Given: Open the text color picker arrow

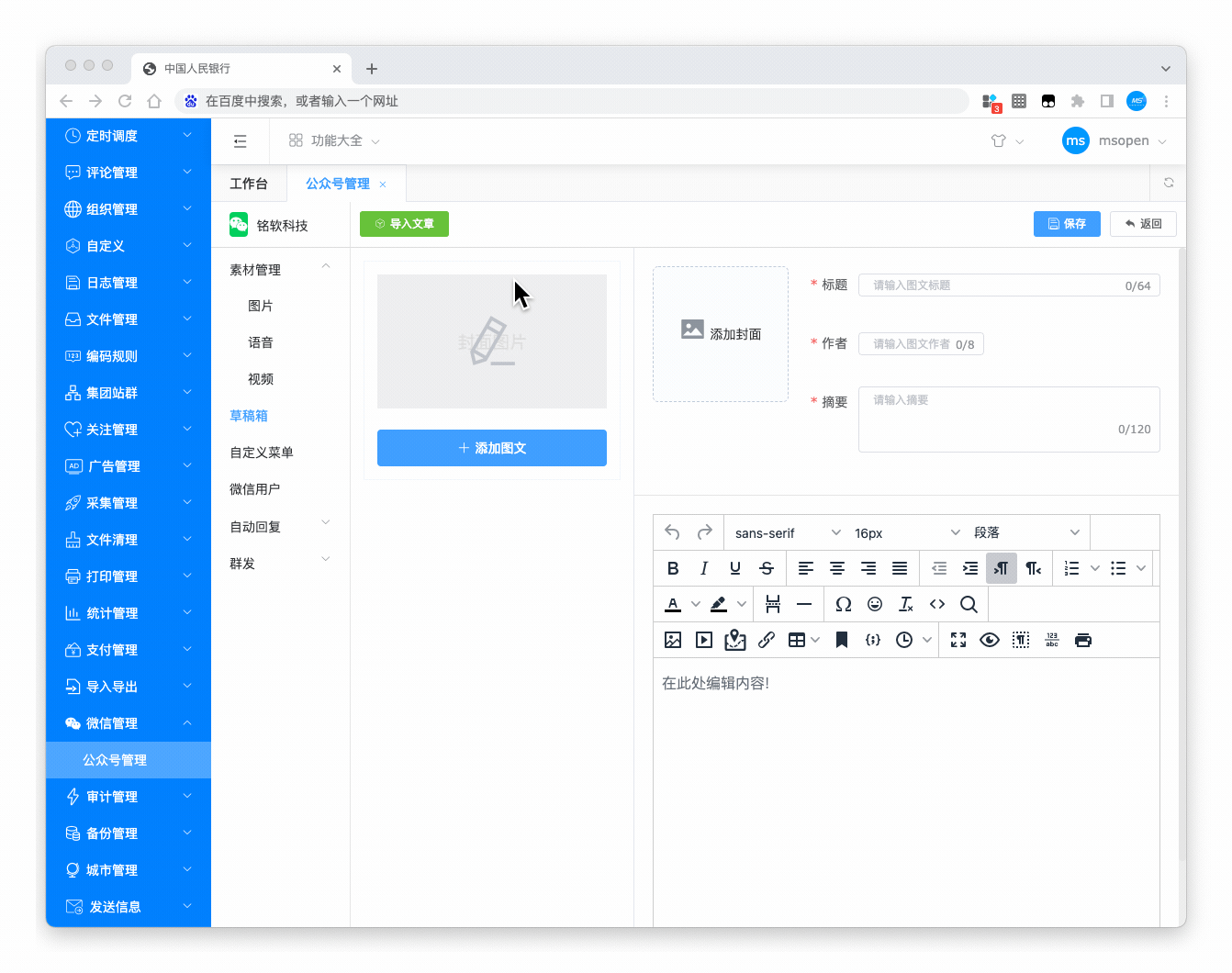Looking at the screenshot, I should [695, 604].
